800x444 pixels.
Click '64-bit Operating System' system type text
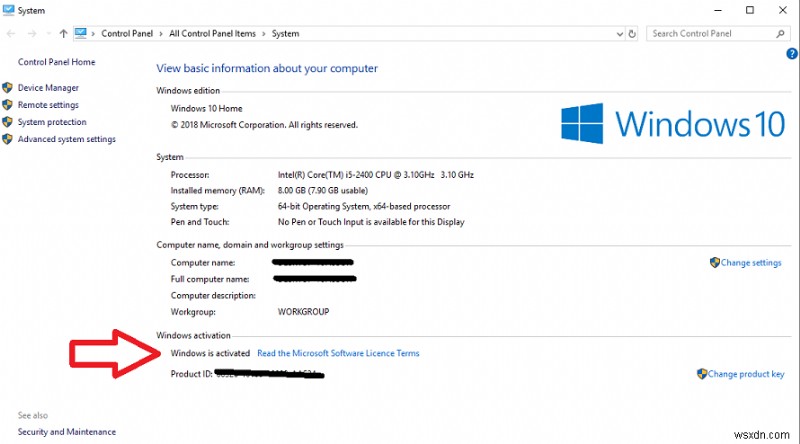click(x=364, y=206)
